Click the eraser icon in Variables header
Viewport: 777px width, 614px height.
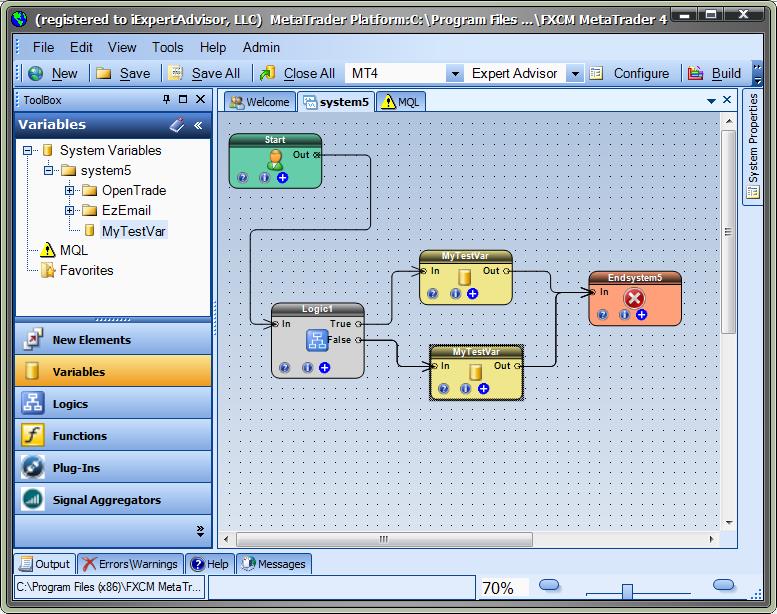[177, 124]
